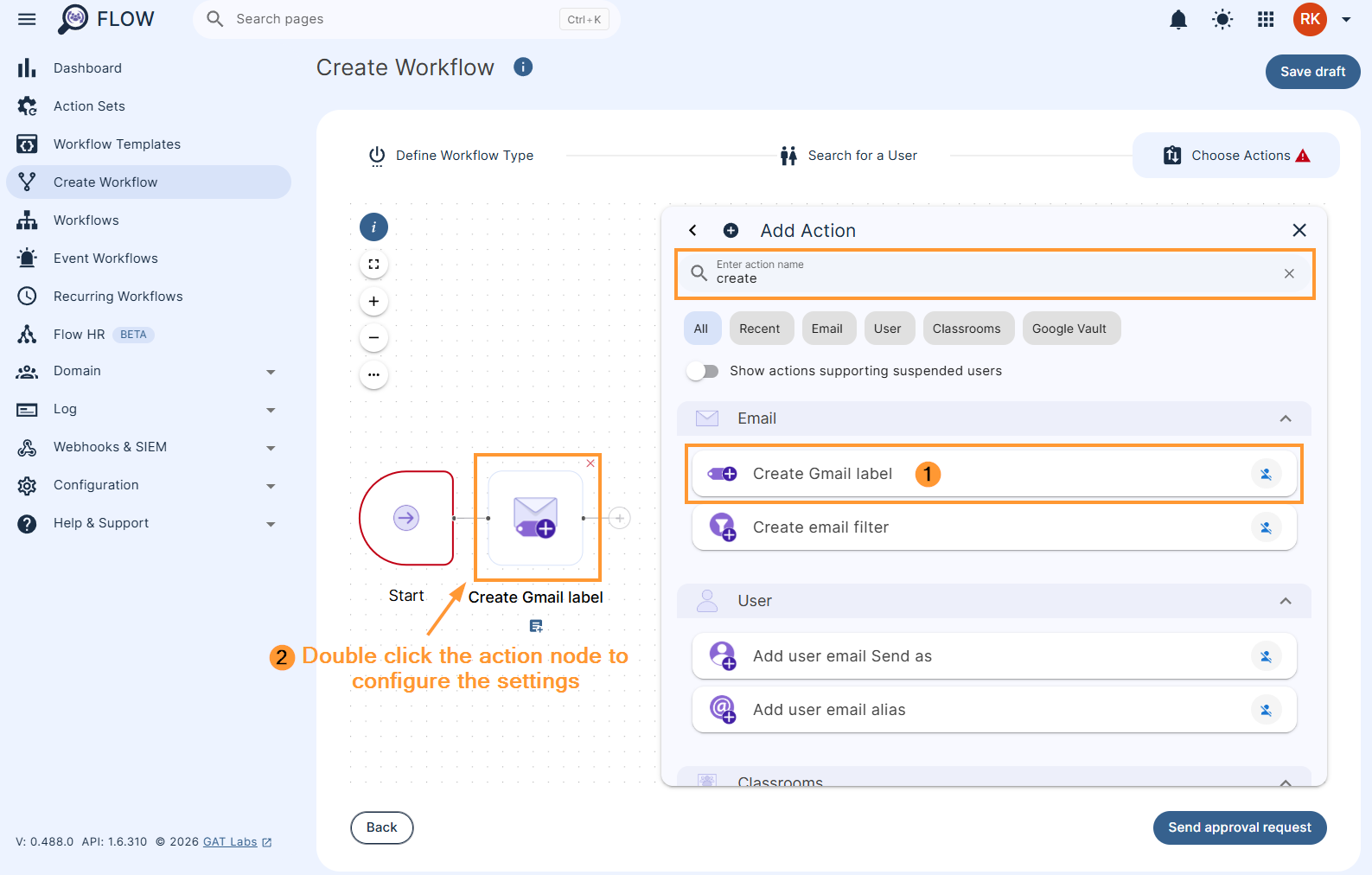Screen dimensions: 1372x875
Task: Open Event Workflows in sidebar
Action: coord(148,259)
